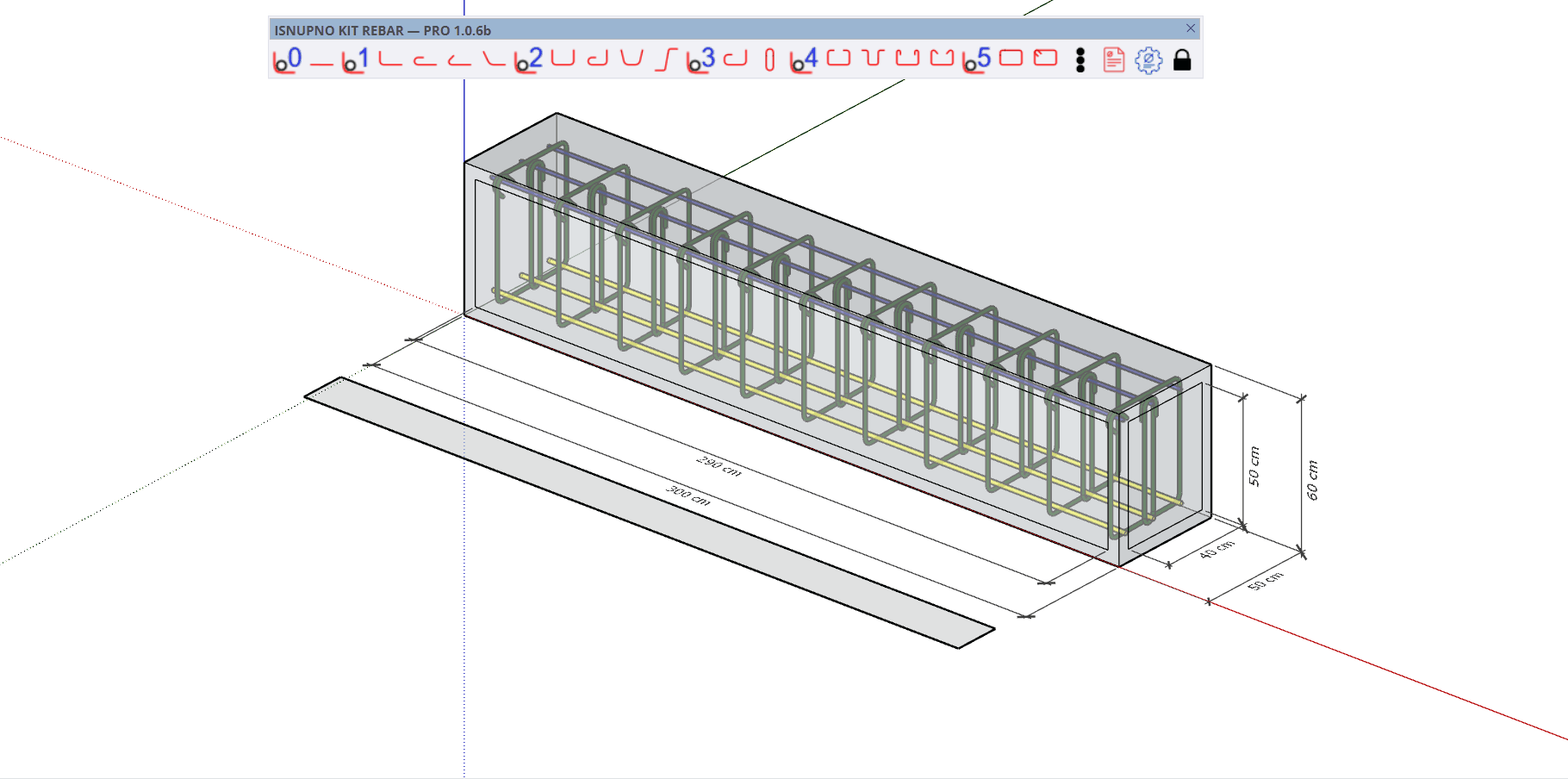
Task: Select the bend group 2 label
Action: pos(528,59)
